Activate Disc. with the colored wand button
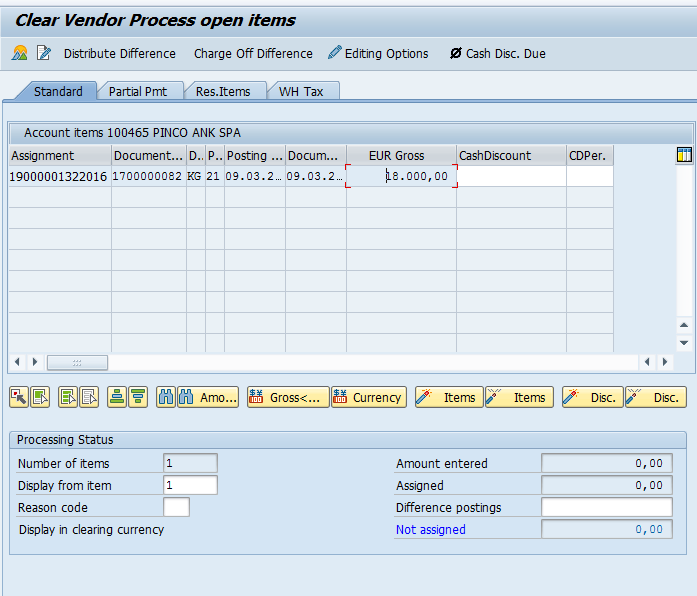 coord(593,397)
